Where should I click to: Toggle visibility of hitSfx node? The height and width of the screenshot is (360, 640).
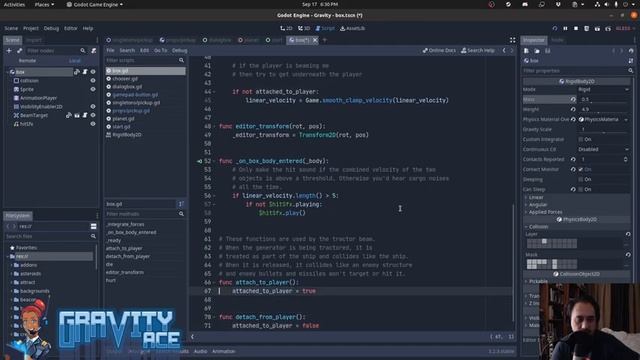tap(93, 124)
